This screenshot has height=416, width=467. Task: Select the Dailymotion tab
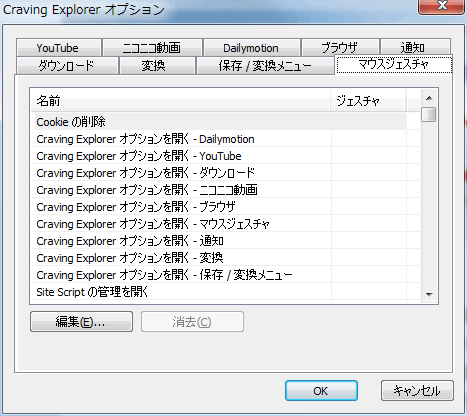[x=251, y=48]
